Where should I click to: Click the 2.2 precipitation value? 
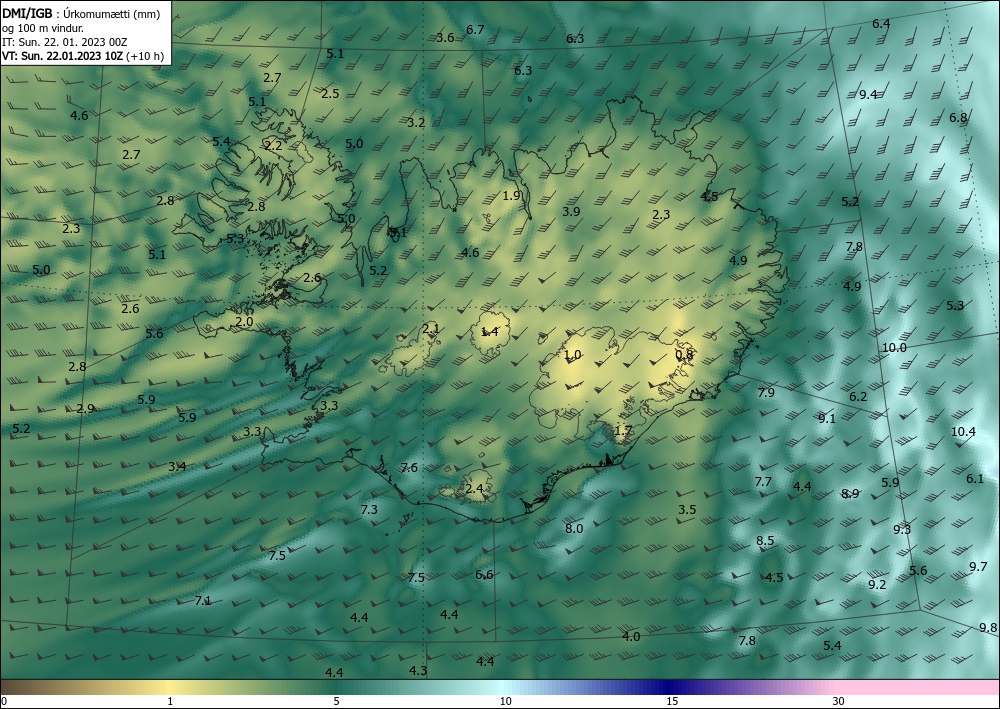tap(273, 145)
